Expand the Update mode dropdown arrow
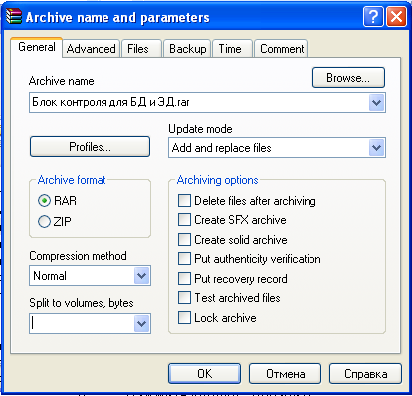This screenshot has width=412, height=396. 377,148
